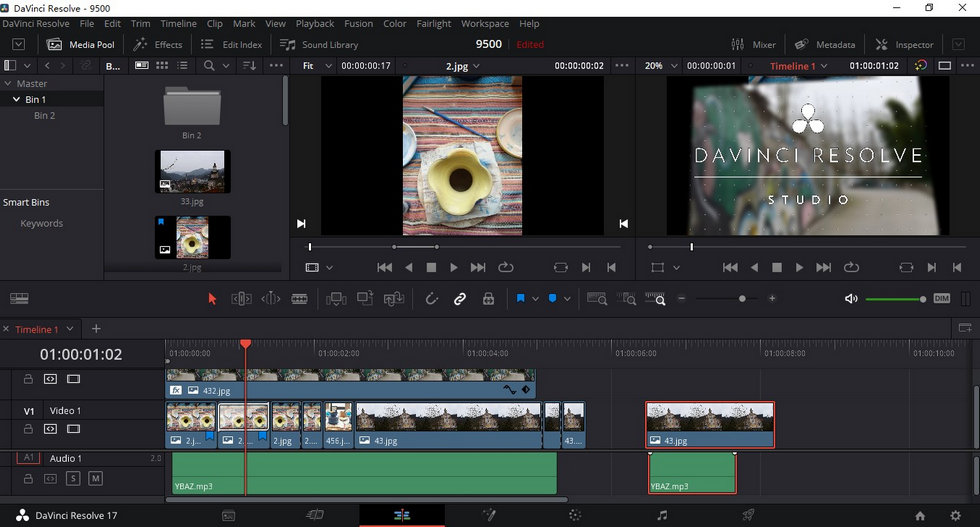Click the media pool search icon
Screen dimensions: 980x527
point(209,66)
